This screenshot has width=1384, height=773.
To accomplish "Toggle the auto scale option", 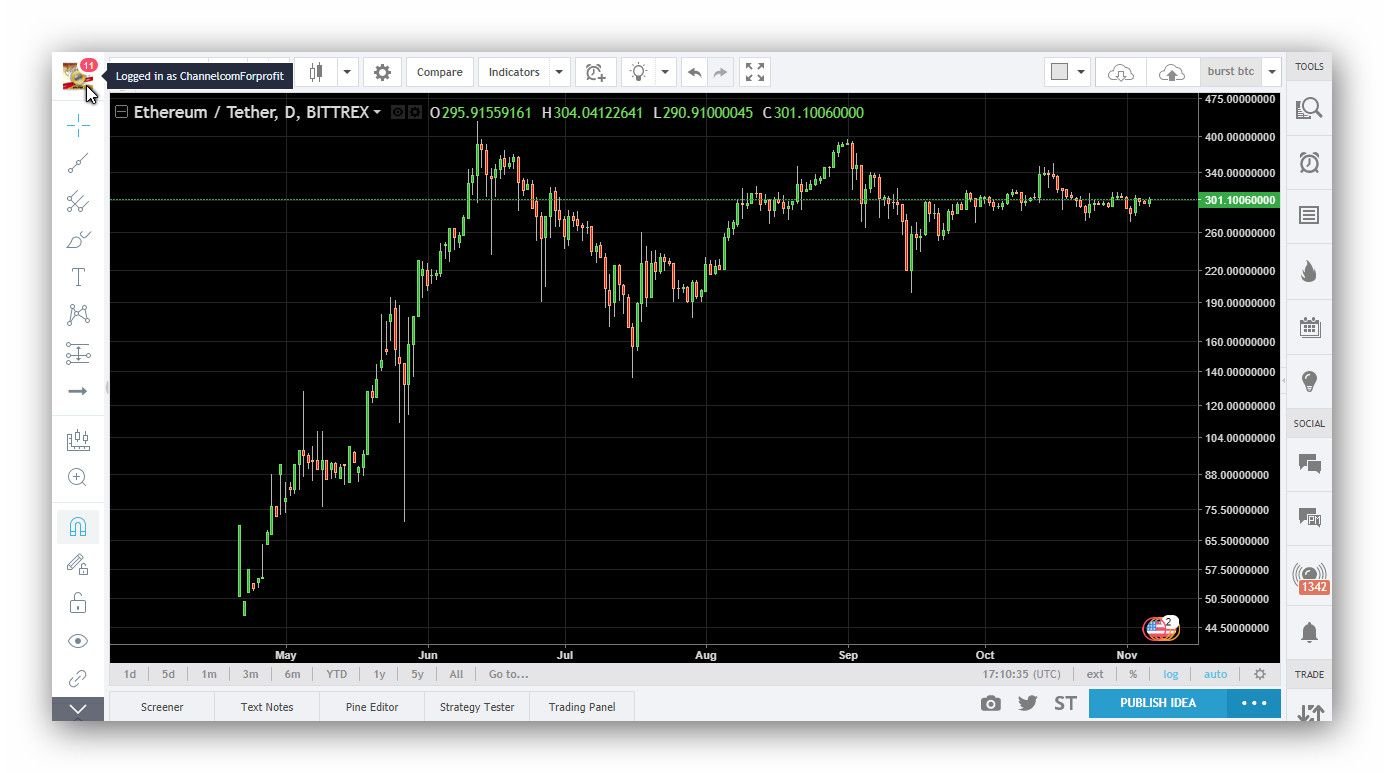I will [1215, 674].
